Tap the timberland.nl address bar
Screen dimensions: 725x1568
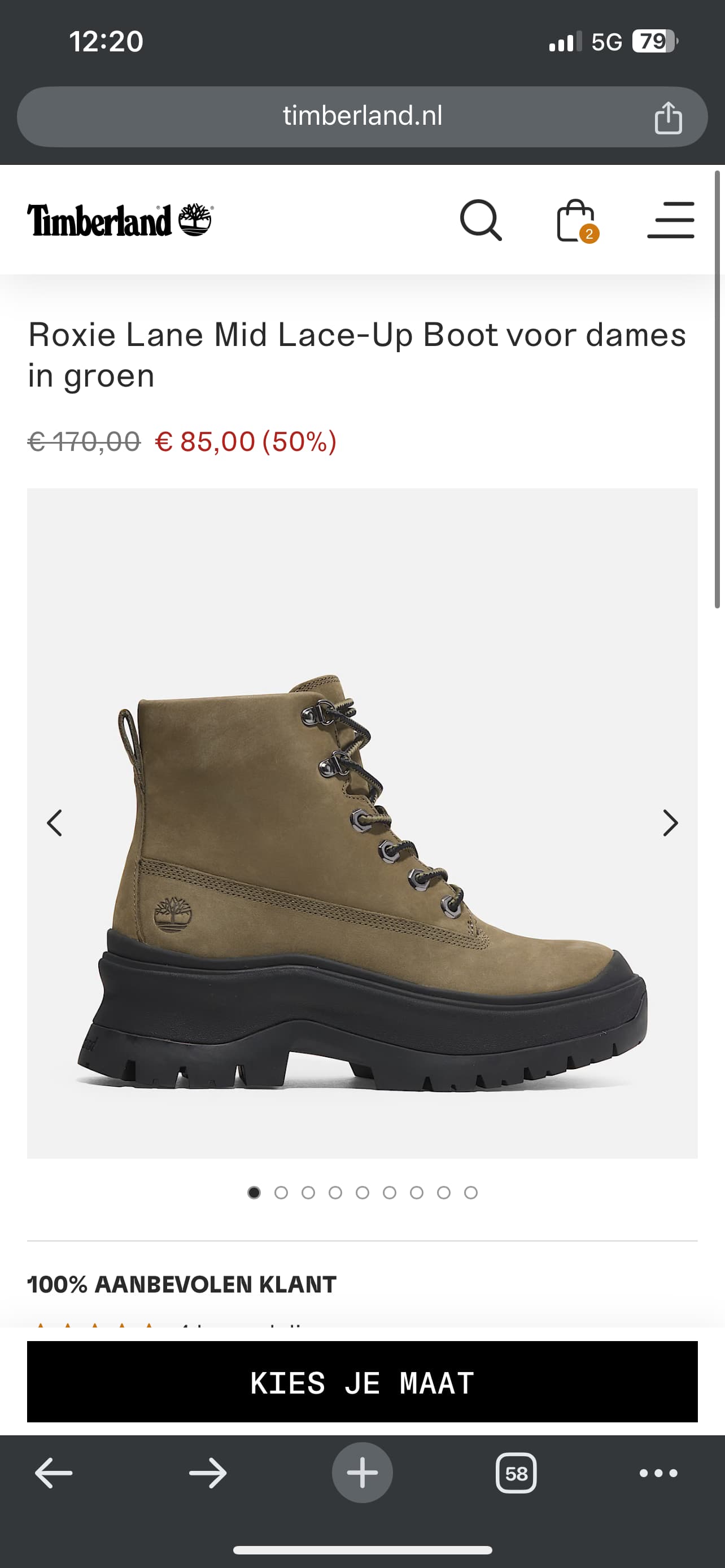point(362,117)
